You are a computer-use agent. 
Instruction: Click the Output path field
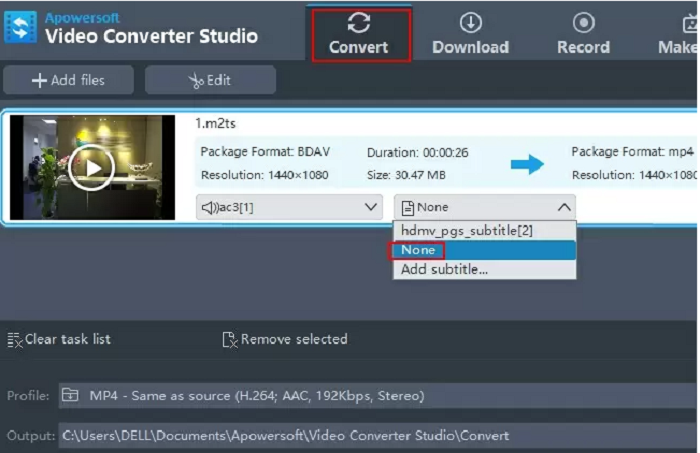pyautogui.click(x=378, y=436)
